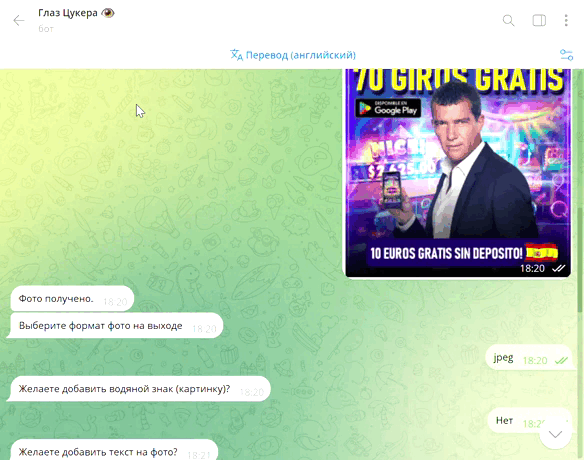Select the "jpeg" sent message

[530, 358]
